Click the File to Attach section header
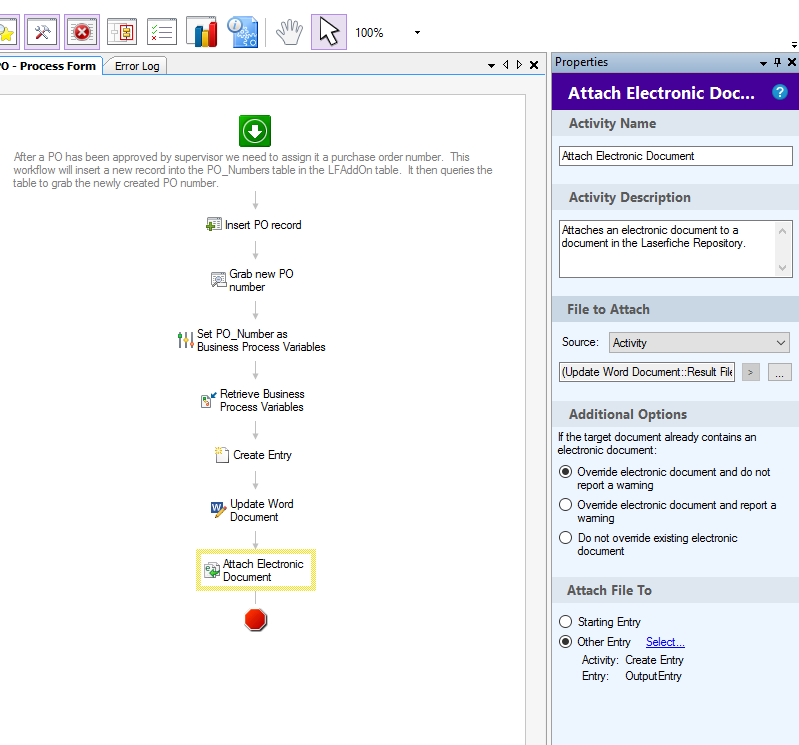Viewport: 799px width, 745px height. pos(676,309)
